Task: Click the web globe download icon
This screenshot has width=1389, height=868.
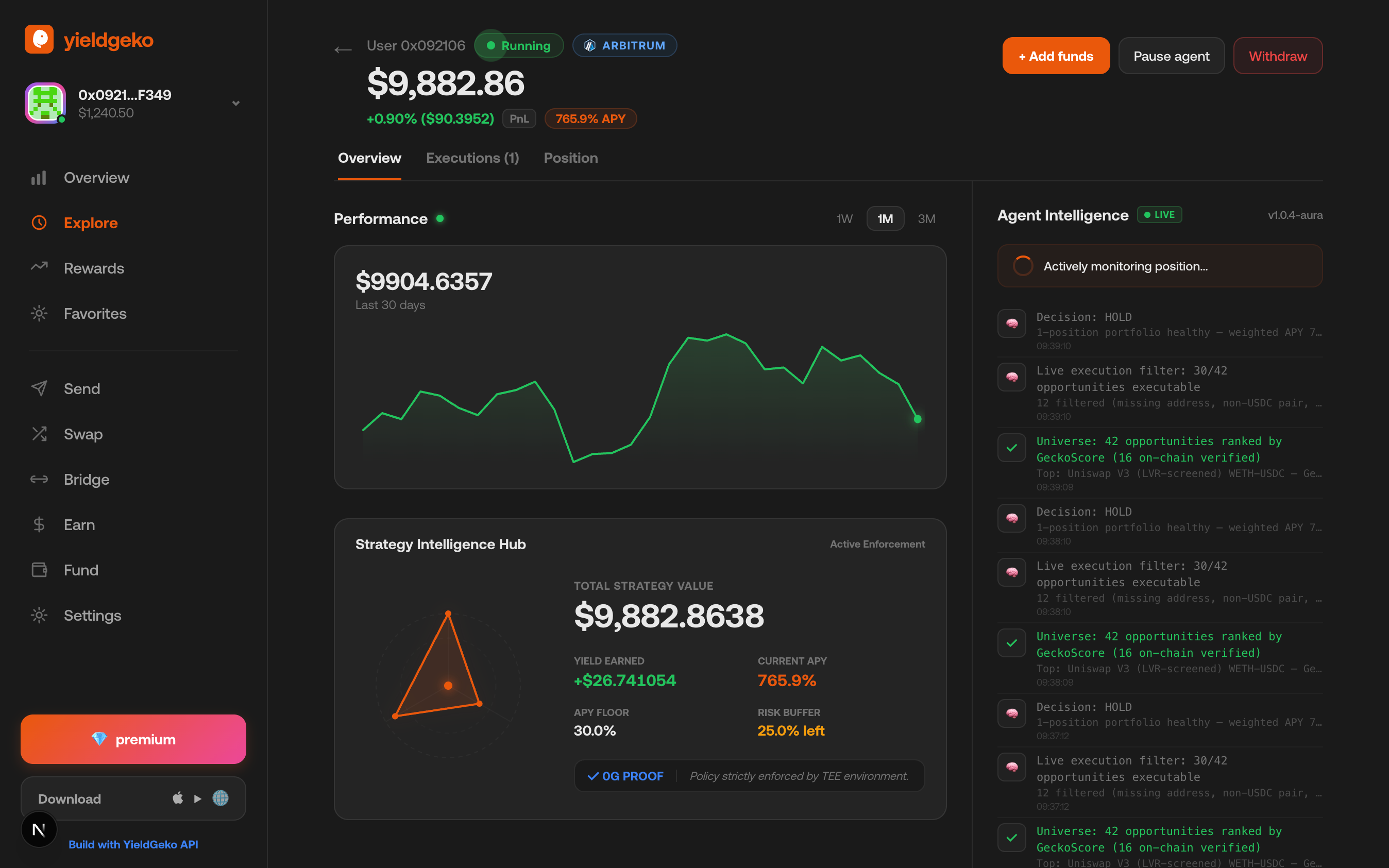Action: pos(221,798)
